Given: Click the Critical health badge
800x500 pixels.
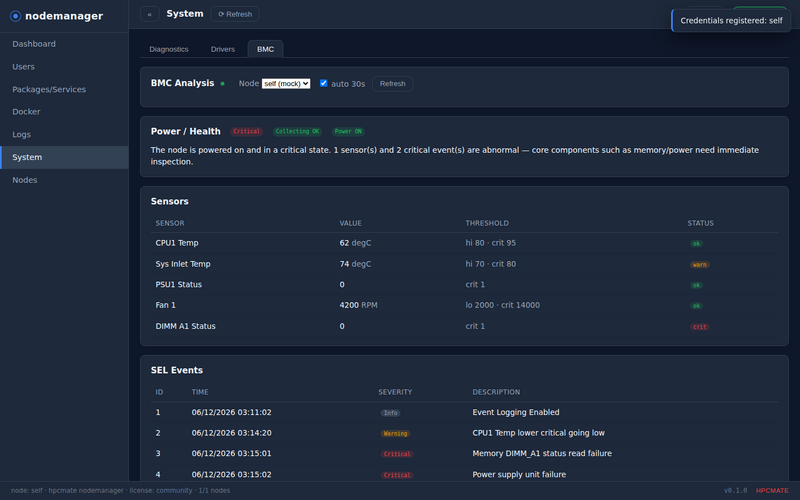Looking at the screenshot, I should 246,132.
